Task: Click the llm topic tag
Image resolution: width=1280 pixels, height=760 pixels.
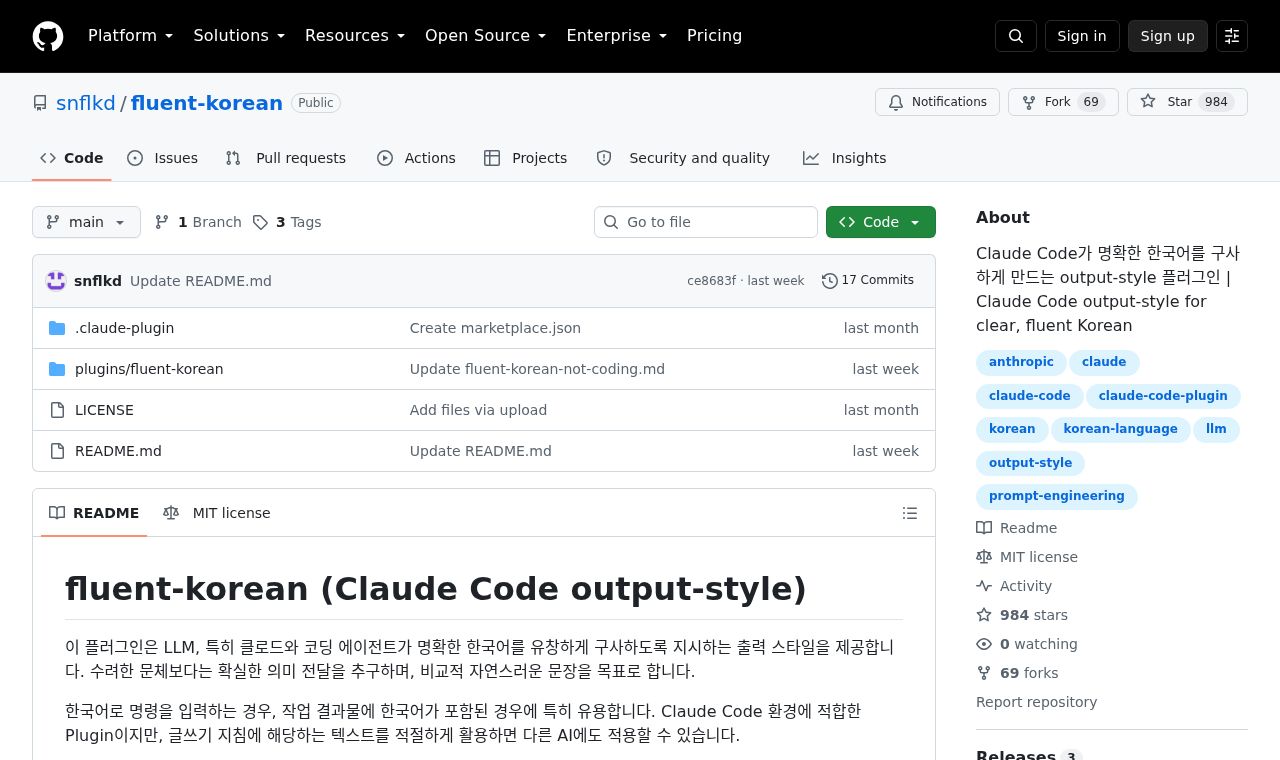Action: 1216,429
